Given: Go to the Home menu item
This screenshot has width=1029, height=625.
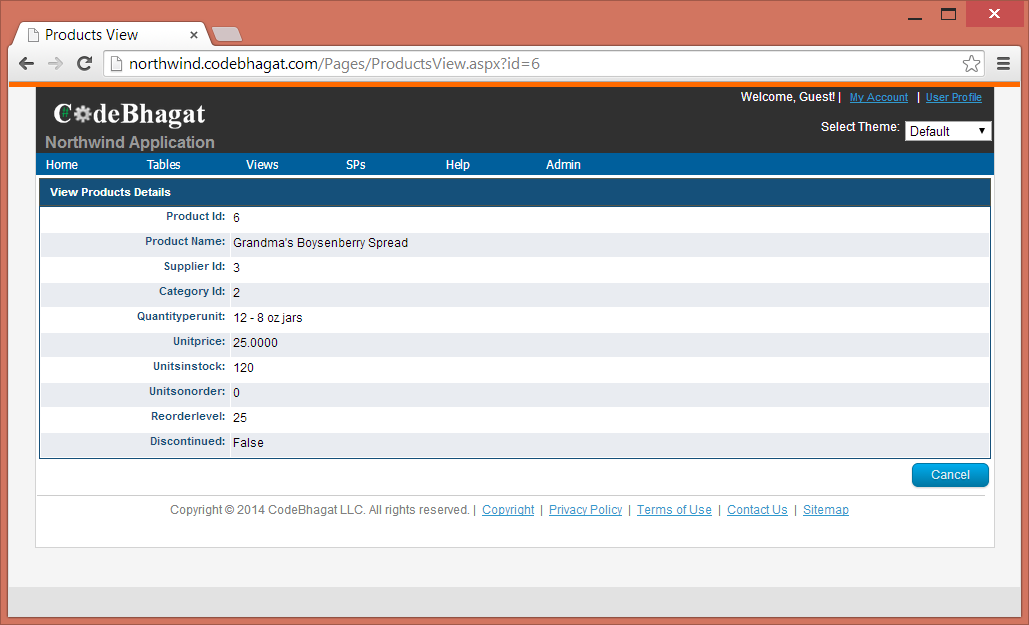Looking at the screenshot, I should [62, 165].
